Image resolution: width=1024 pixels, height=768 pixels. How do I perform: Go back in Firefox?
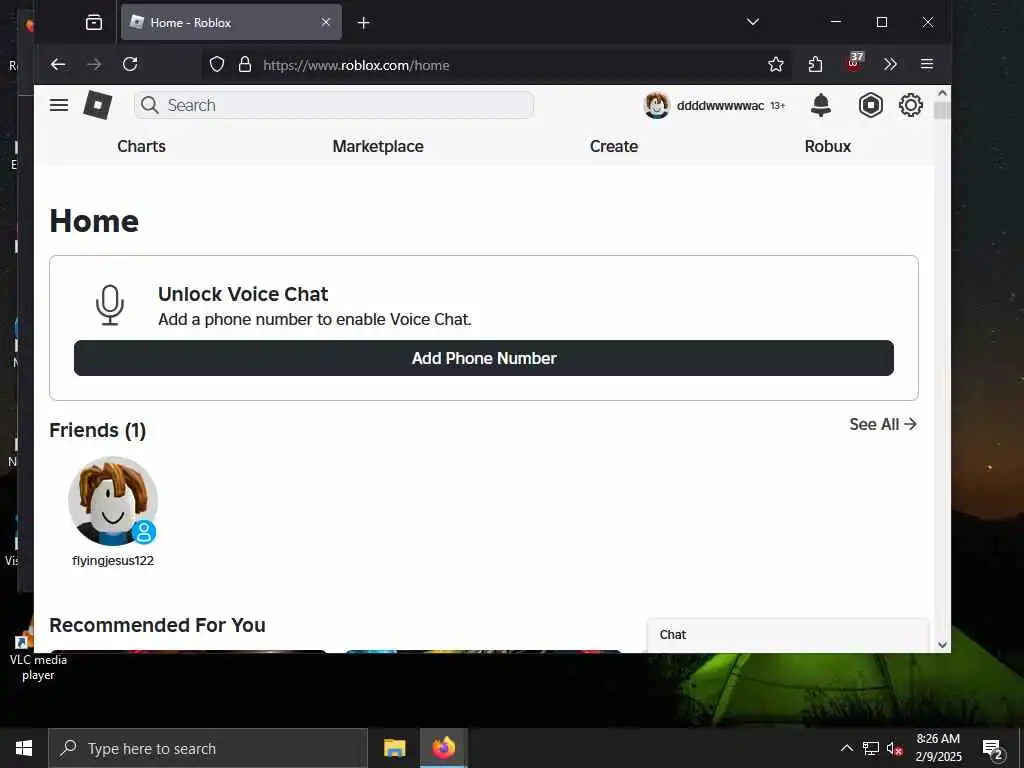[x=58, y=64]
